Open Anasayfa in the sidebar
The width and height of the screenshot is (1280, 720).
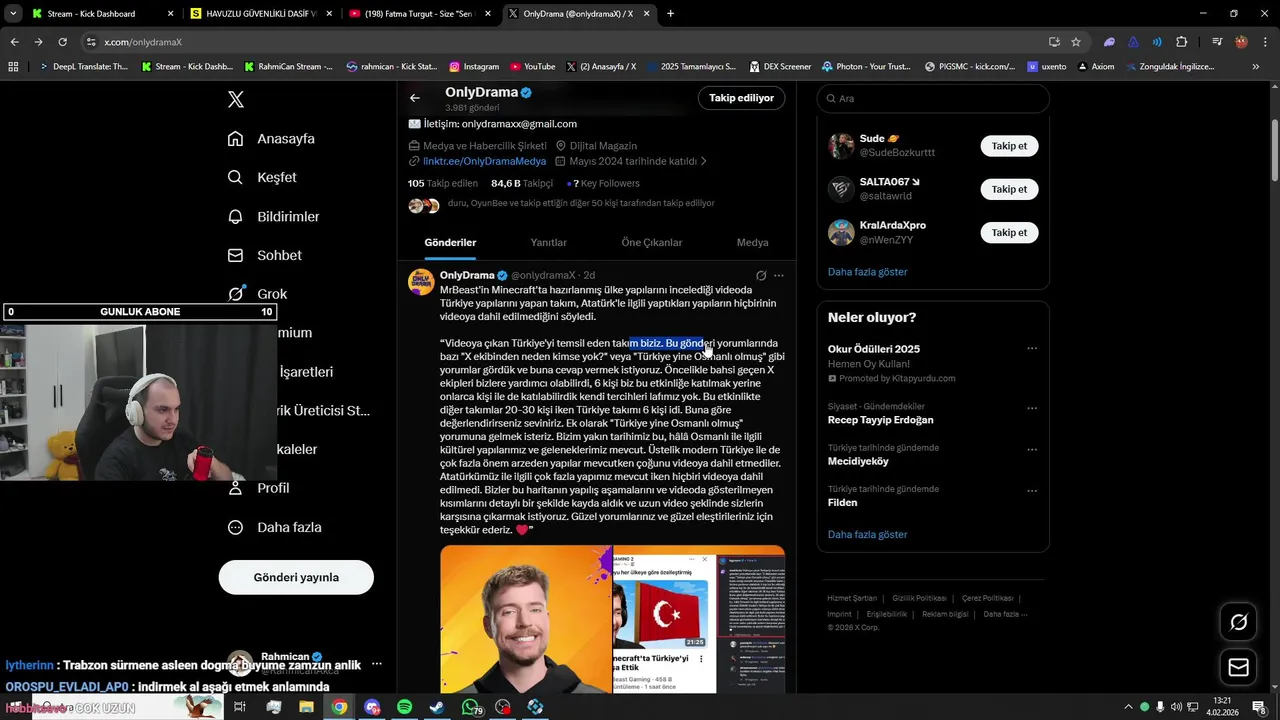click(271, 139)
